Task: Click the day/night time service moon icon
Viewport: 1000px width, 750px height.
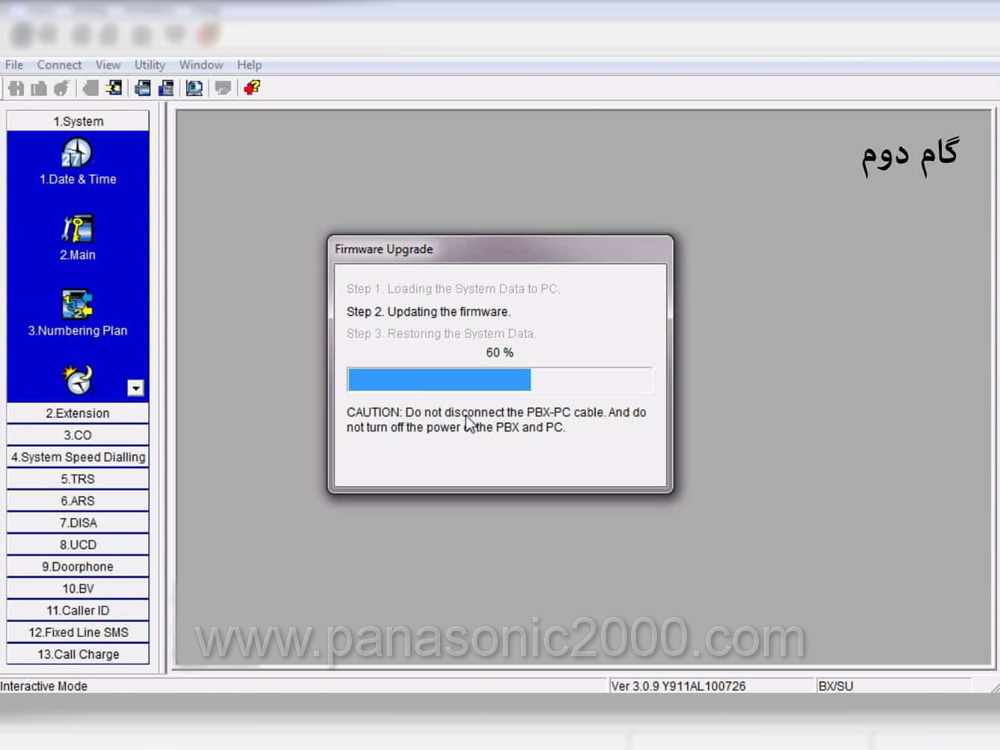Action: (x=77, y=380)
